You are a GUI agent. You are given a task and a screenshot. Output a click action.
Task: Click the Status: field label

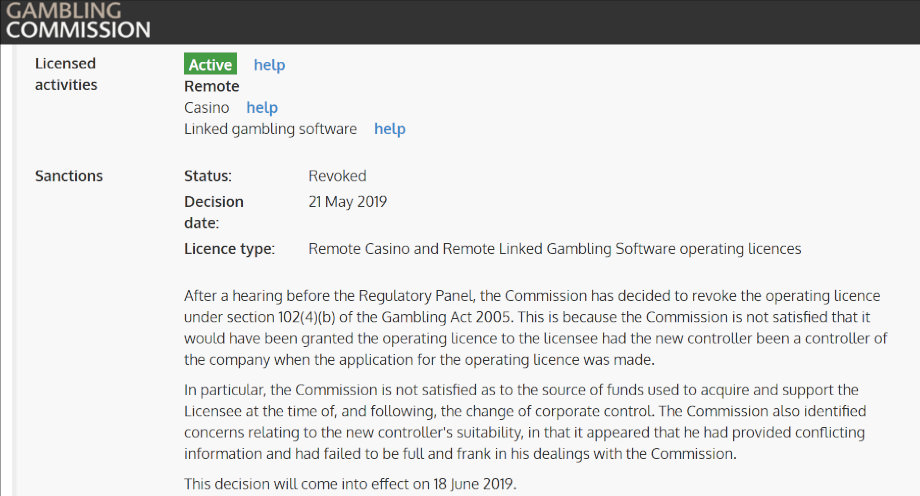[x=208, y=176]
